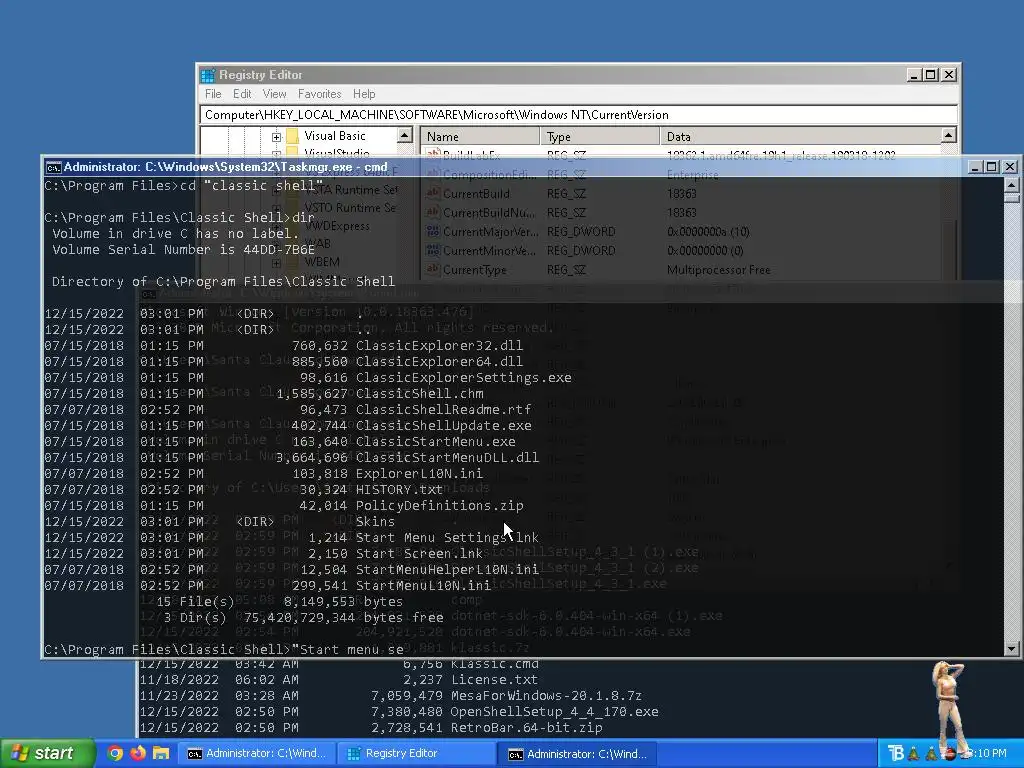Click ClassicShellReadme.rtf in cmd output
Screen dimensions: 1024x768
coord(443,409)
